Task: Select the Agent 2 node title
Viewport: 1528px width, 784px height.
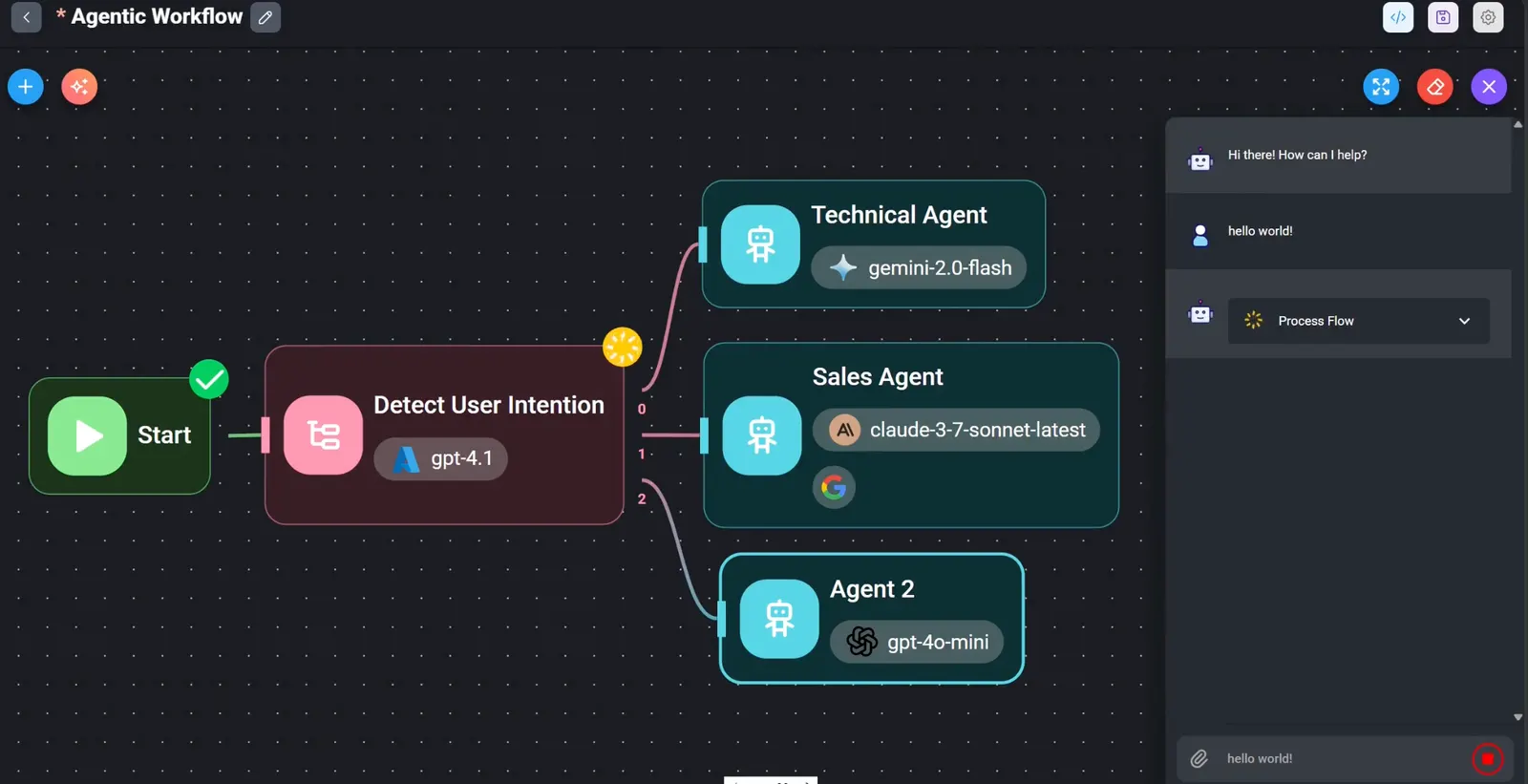Action: (872, 589)
